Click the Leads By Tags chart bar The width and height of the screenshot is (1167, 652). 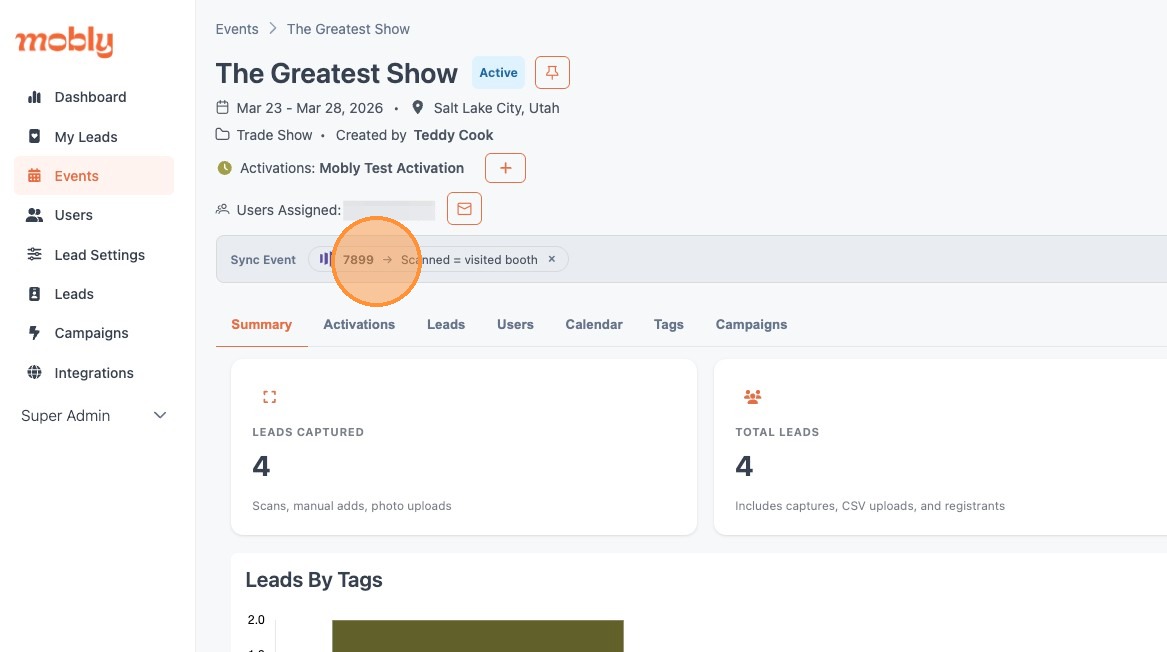478,635
